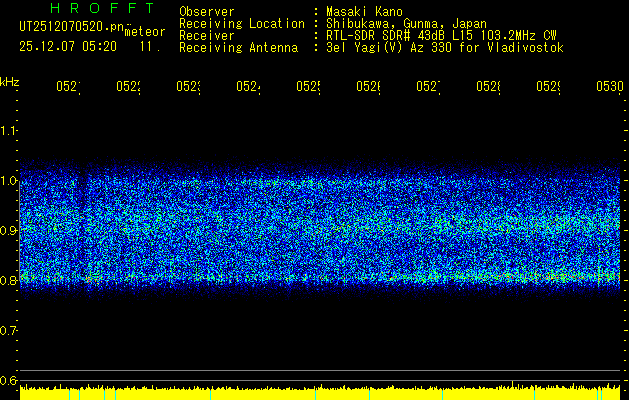Click the 0.6 kHz frequency tick label
The image size is (629, 400).
click(x=9, y=380)
